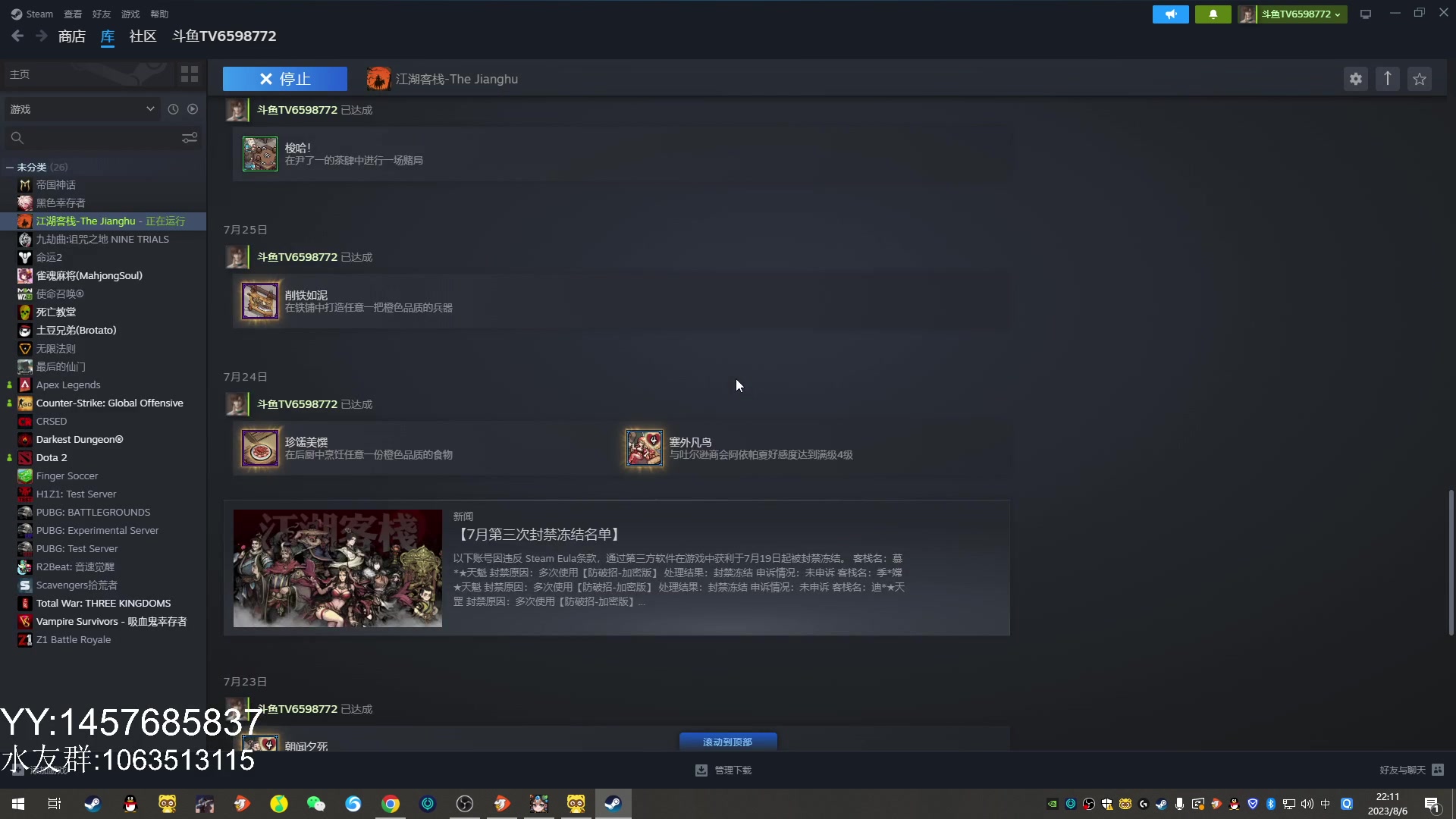Open the notifications bell icon
Screen dimensions: 1456x819
(x=1213, y=14)
